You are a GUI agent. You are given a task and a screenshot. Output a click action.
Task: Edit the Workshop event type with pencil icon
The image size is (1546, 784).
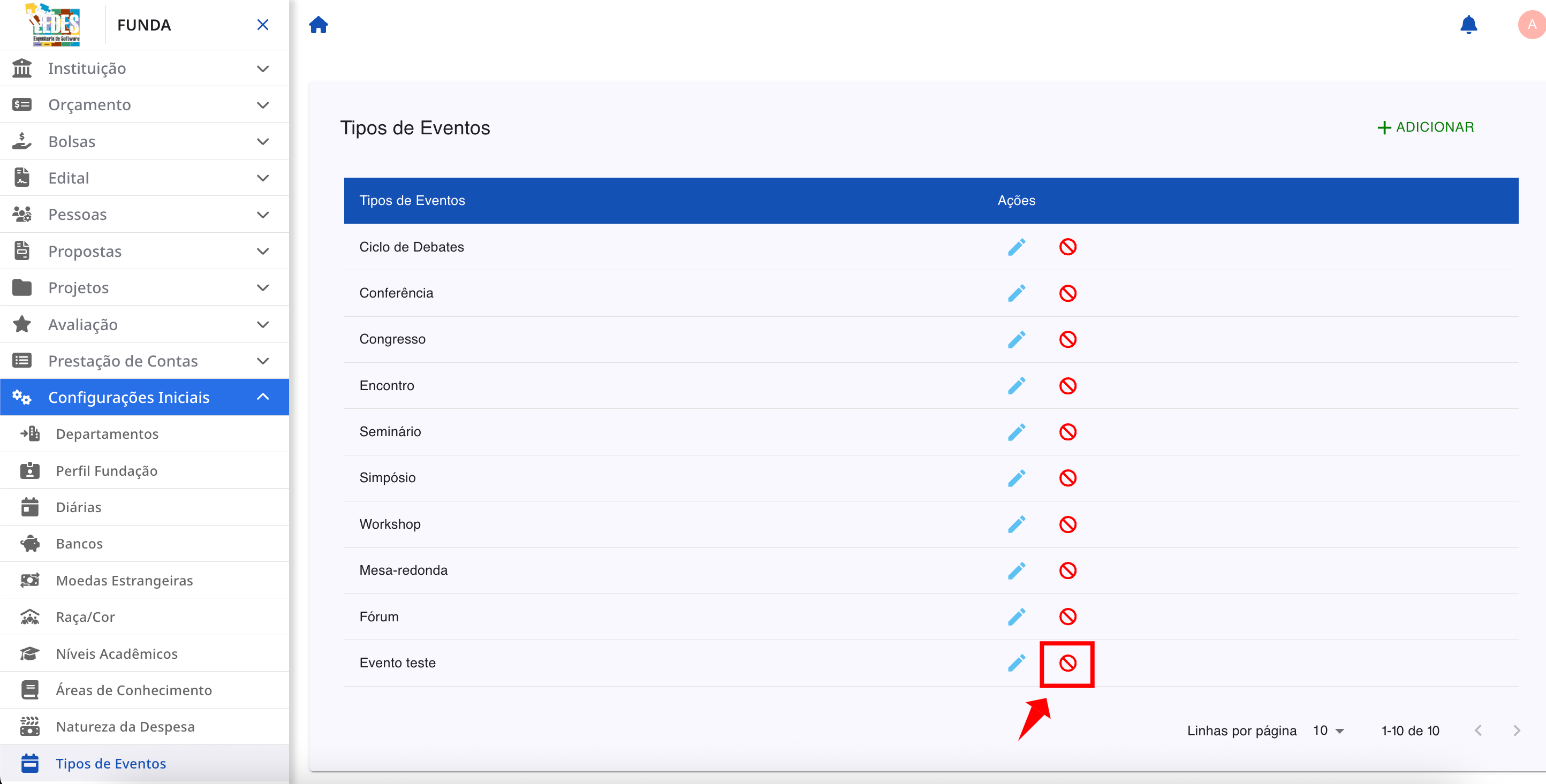pos(1017,524)
